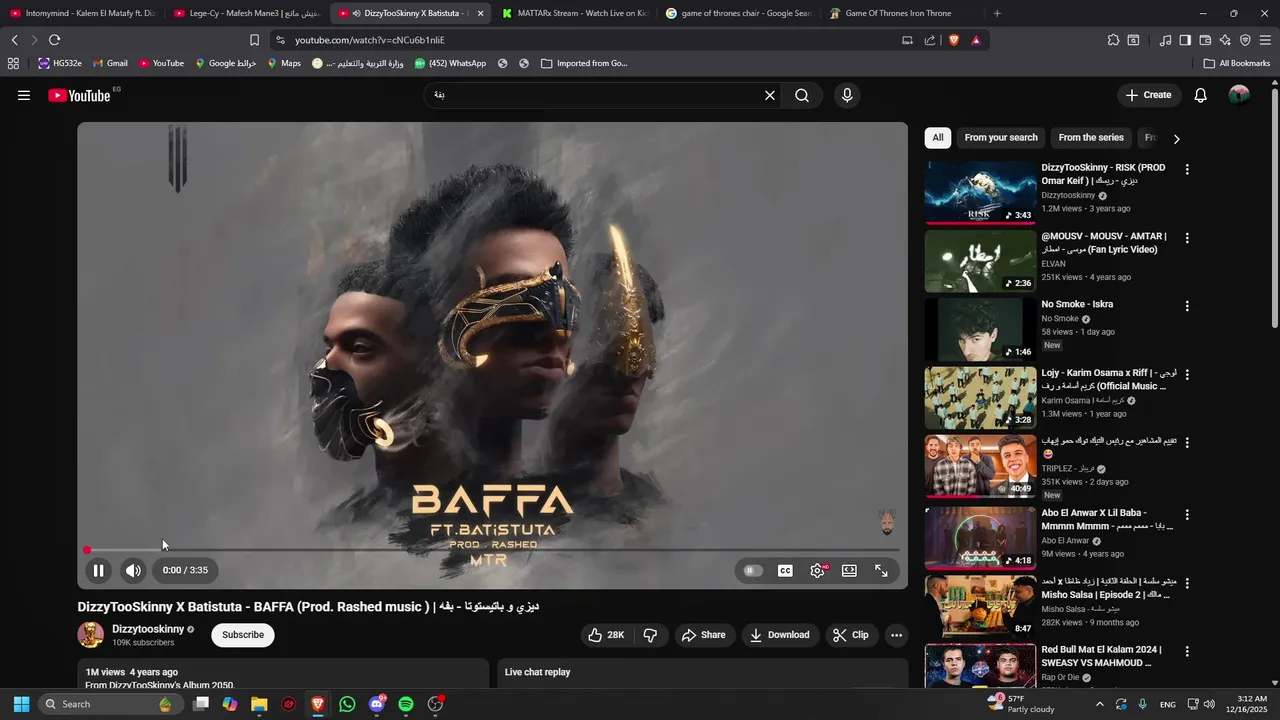1280x720 pixels.
Task: Go back in browser history
Action: 14,40
